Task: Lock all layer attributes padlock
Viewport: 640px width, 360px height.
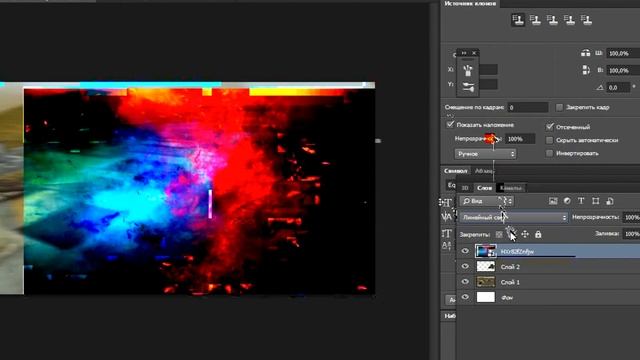Action: click(538, 234)
